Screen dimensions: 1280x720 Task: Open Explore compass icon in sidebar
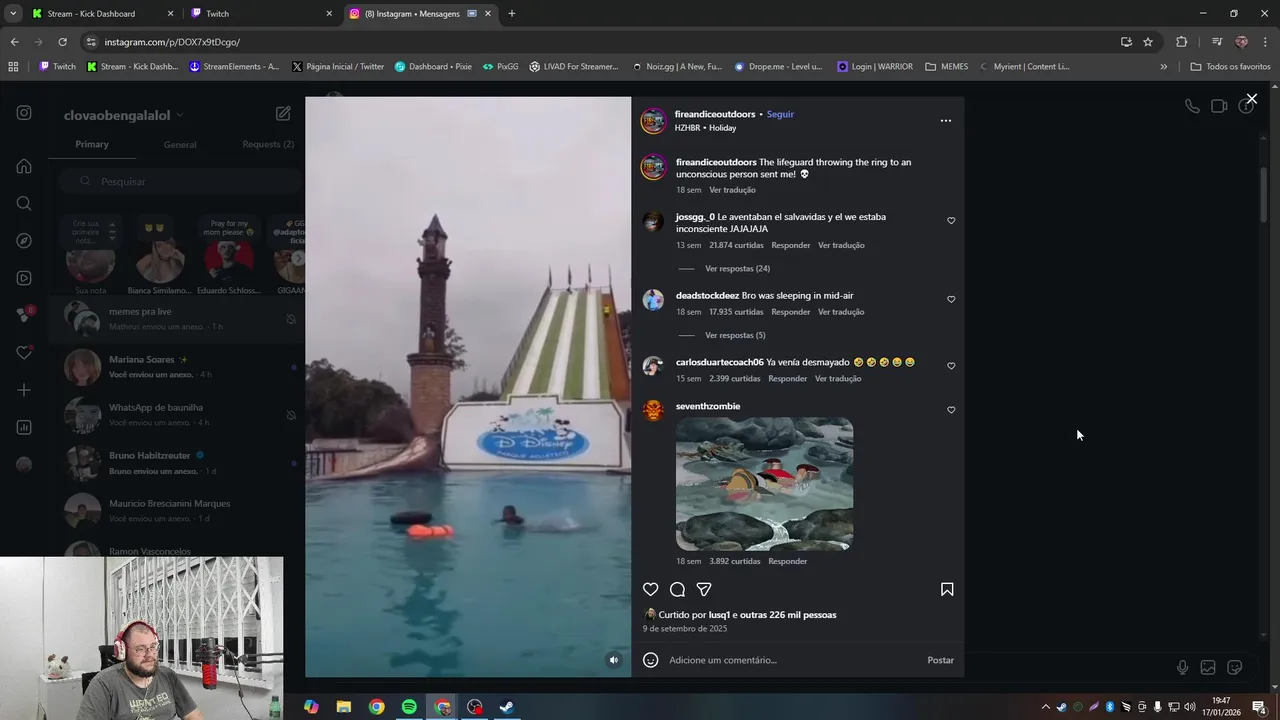24,240
